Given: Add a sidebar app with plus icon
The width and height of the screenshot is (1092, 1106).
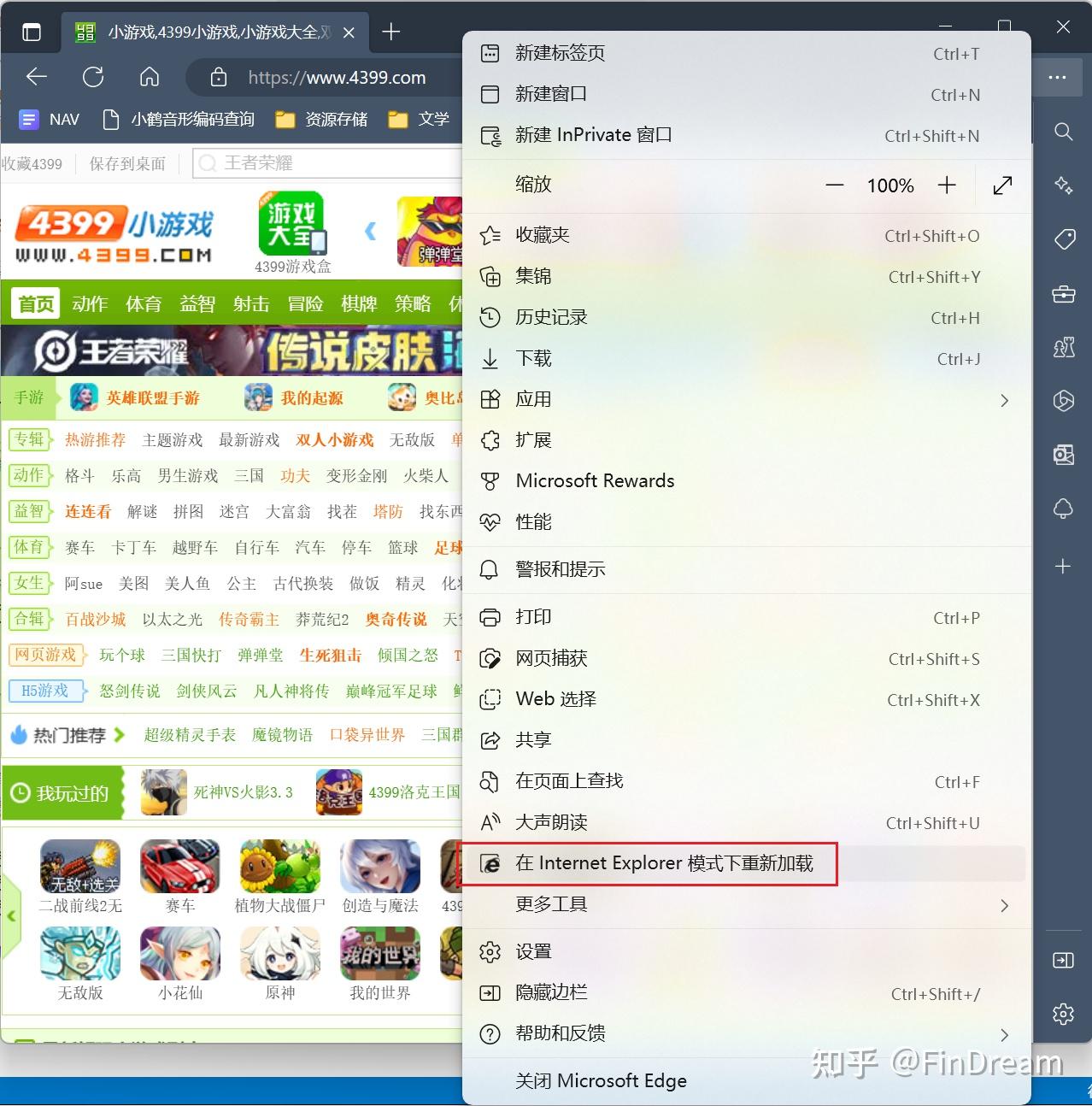Looking at the screenshot, I should 1063,566.
